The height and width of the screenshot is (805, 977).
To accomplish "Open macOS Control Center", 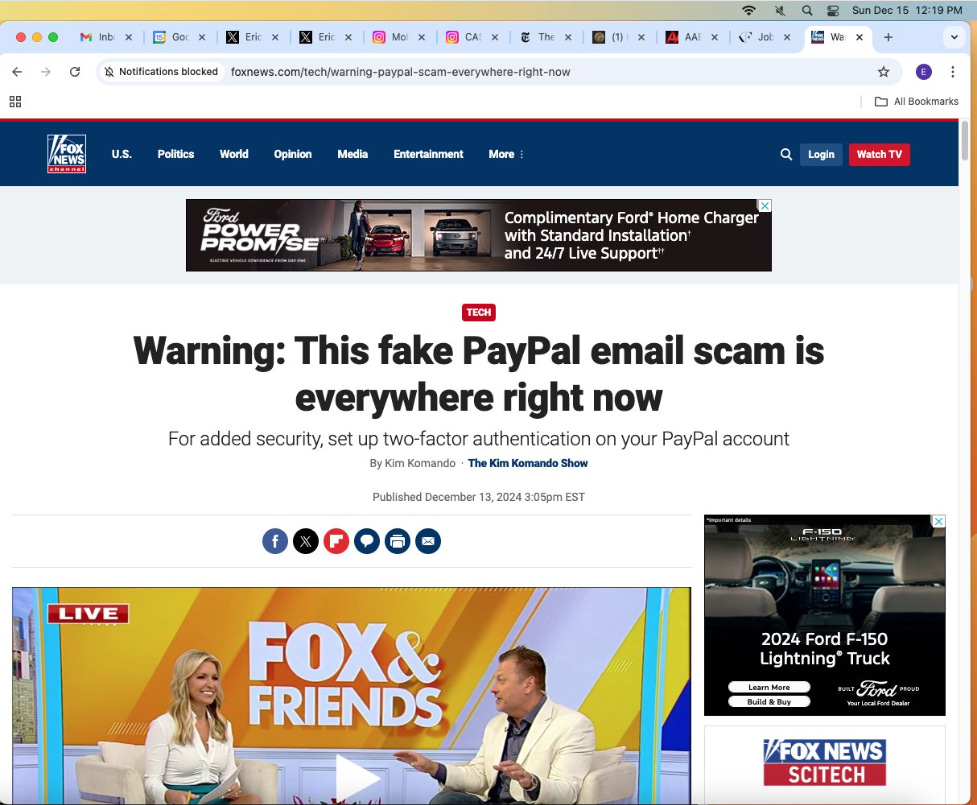I will coord(833,10).
